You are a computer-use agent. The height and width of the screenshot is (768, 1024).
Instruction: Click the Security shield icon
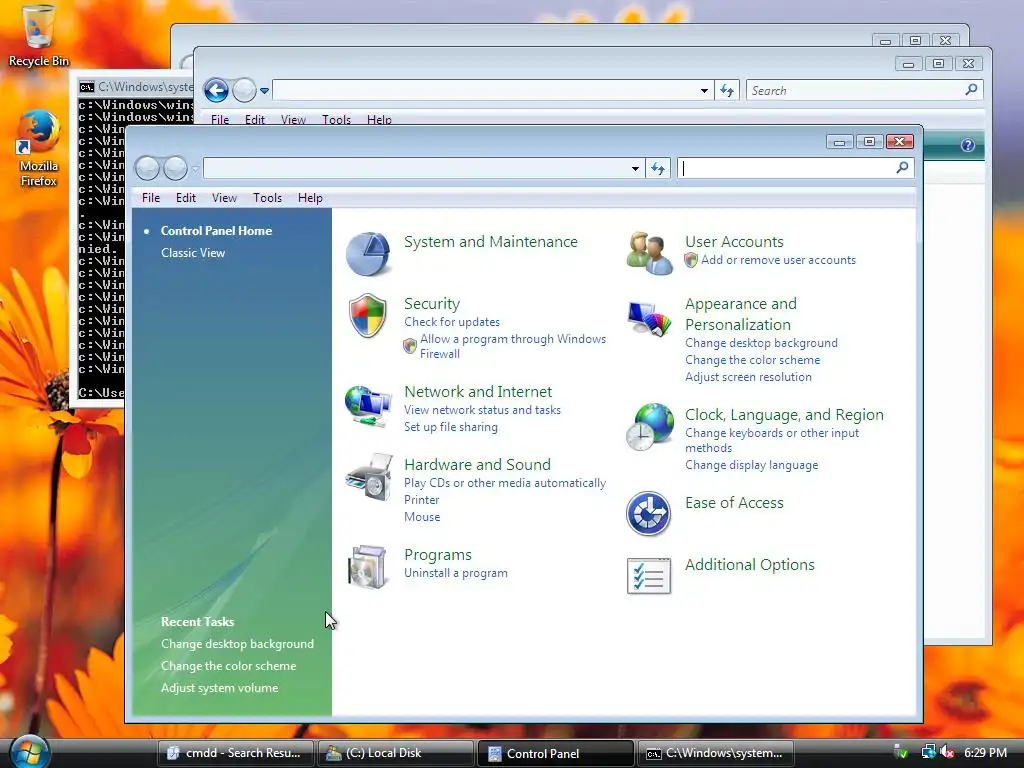coord(368,315)
